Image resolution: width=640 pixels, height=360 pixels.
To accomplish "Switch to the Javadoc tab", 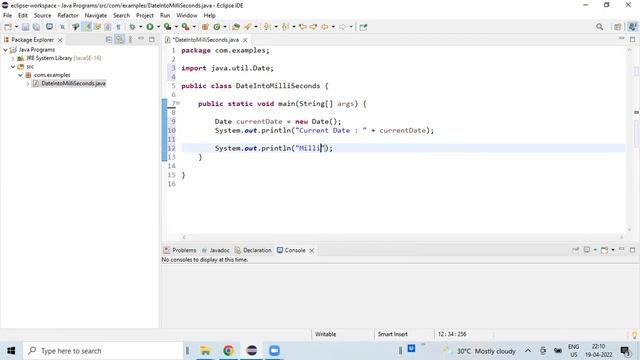I will tap(216, 250).
